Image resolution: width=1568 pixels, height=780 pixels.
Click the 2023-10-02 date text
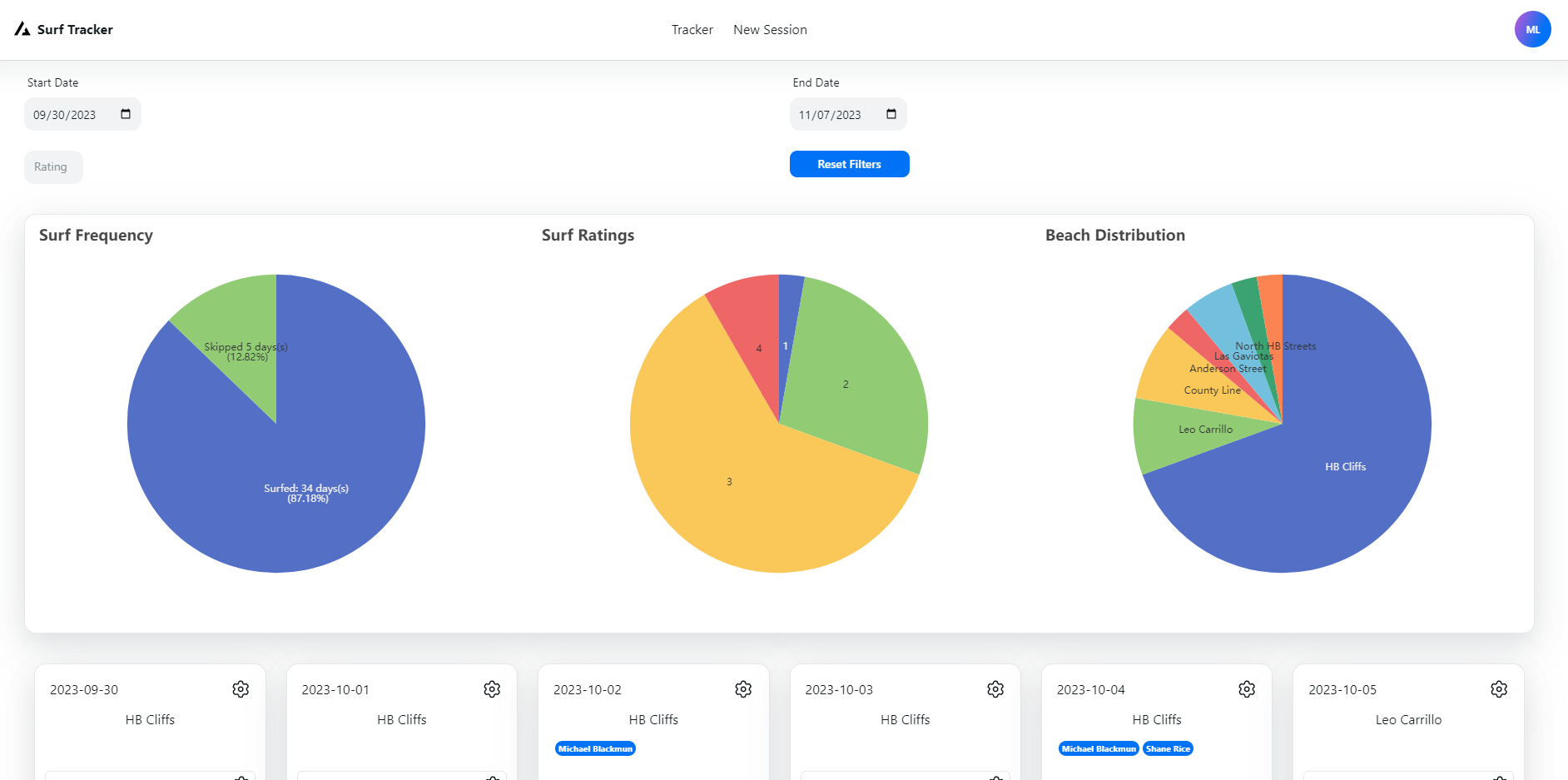588,689
